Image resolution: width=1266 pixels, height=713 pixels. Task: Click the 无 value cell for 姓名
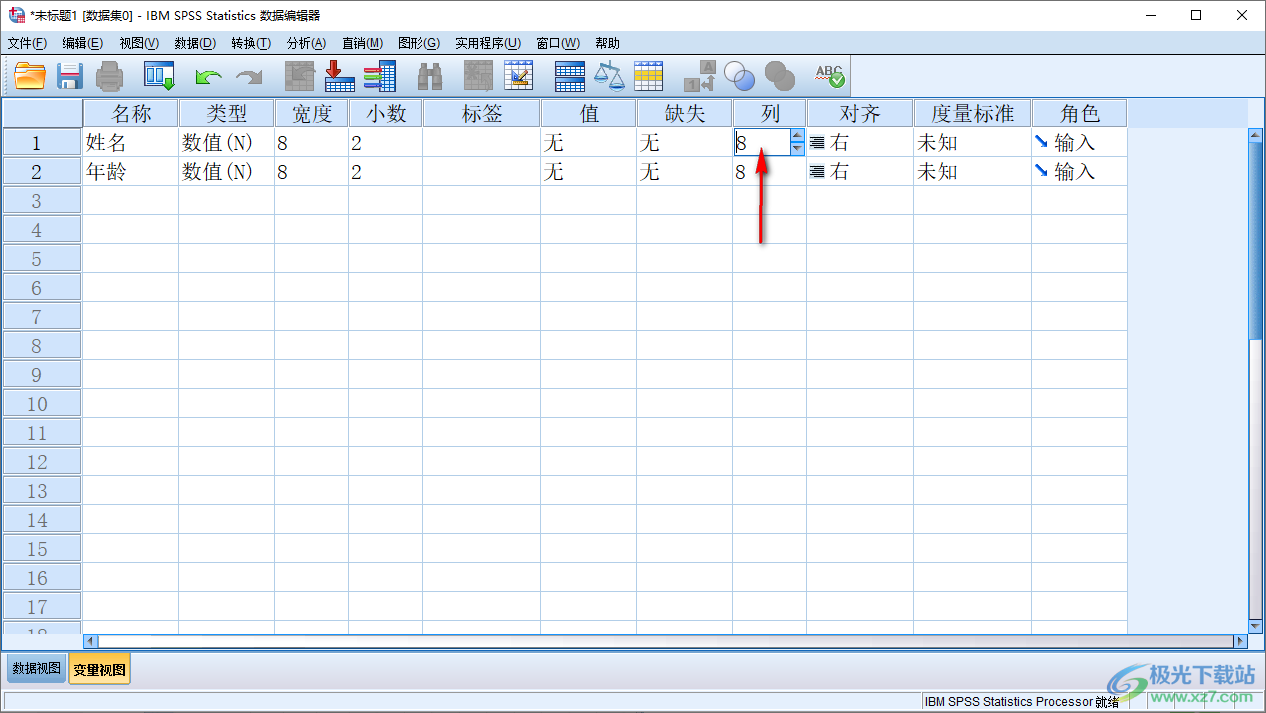[x=588, y=142]
